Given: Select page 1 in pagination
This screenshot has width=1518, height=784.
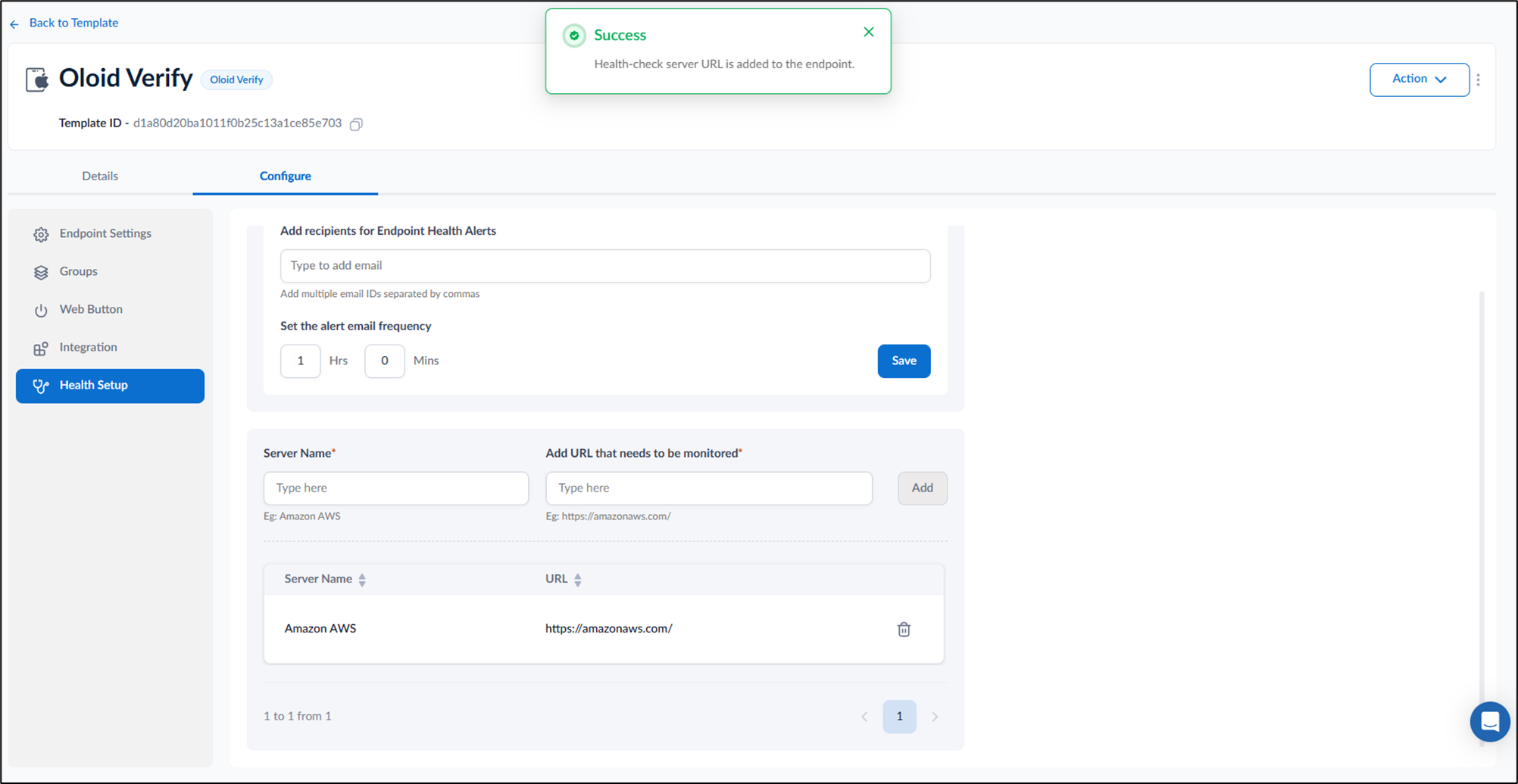Looking at the screenshot, I should click(x=899, y=716).
